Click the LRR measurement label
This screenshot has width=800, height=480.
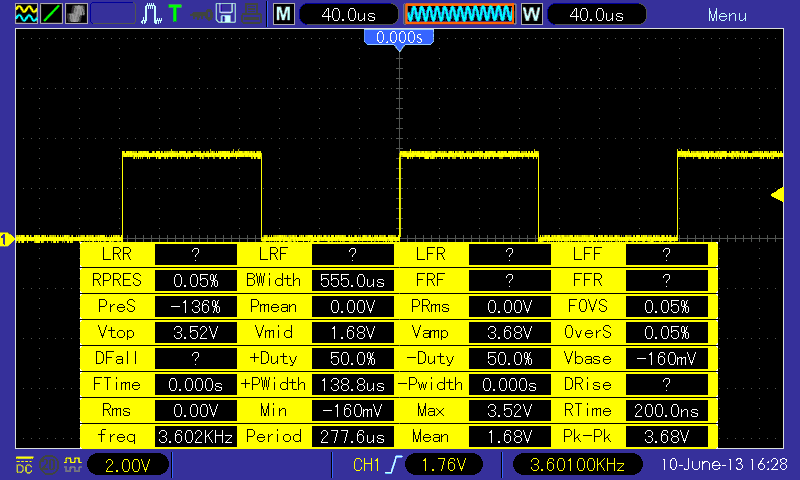(116, 254)
